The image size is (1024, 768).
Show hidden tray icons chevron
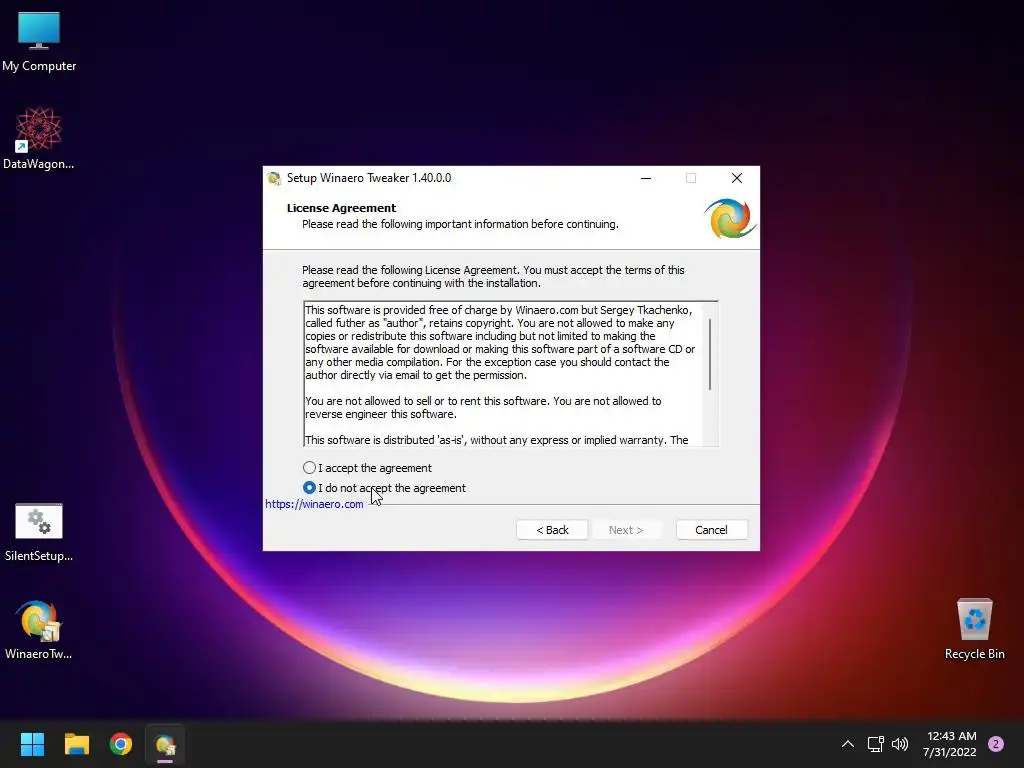[x=848, y=744]
